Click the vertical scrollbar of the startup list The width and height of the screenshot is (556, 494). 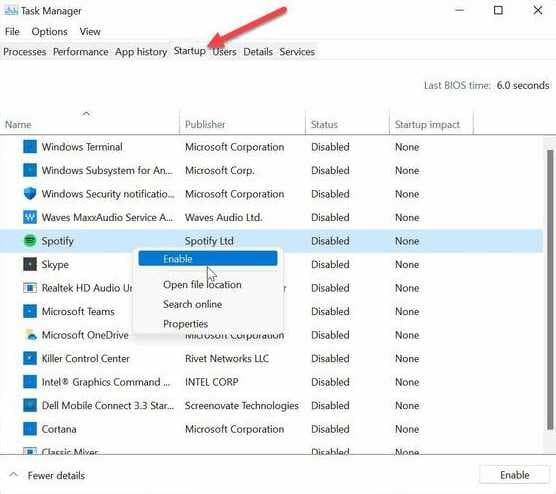[x=550, y=289]
